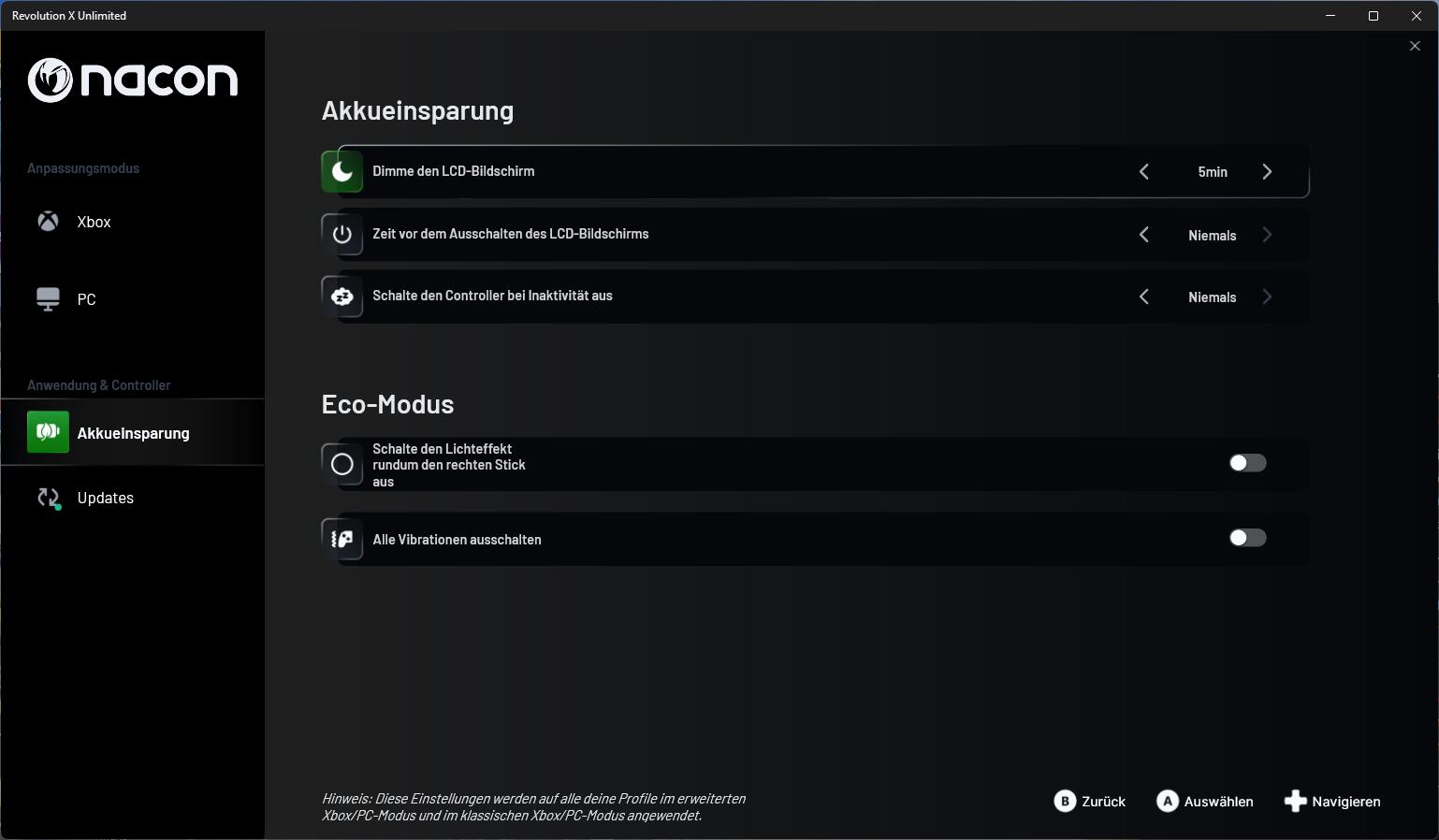The width and height of the screenshot is (1439, 840).
Task: Toggle the right stick light effect switch
Action: (1247, 463)
